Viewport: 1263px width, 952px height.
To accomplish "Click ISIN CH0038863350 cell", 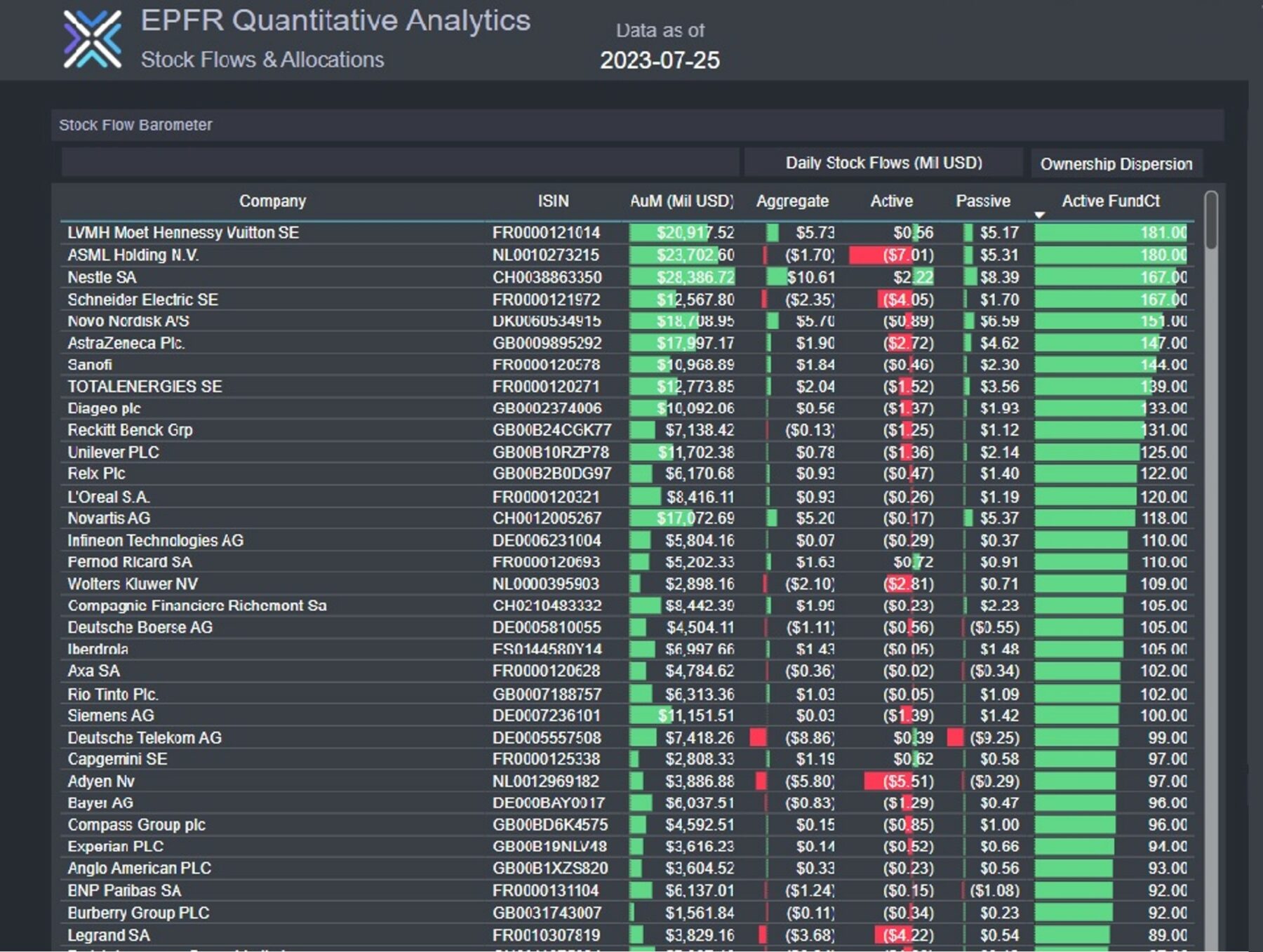I will pyautogui.click(x=547, y=277).
